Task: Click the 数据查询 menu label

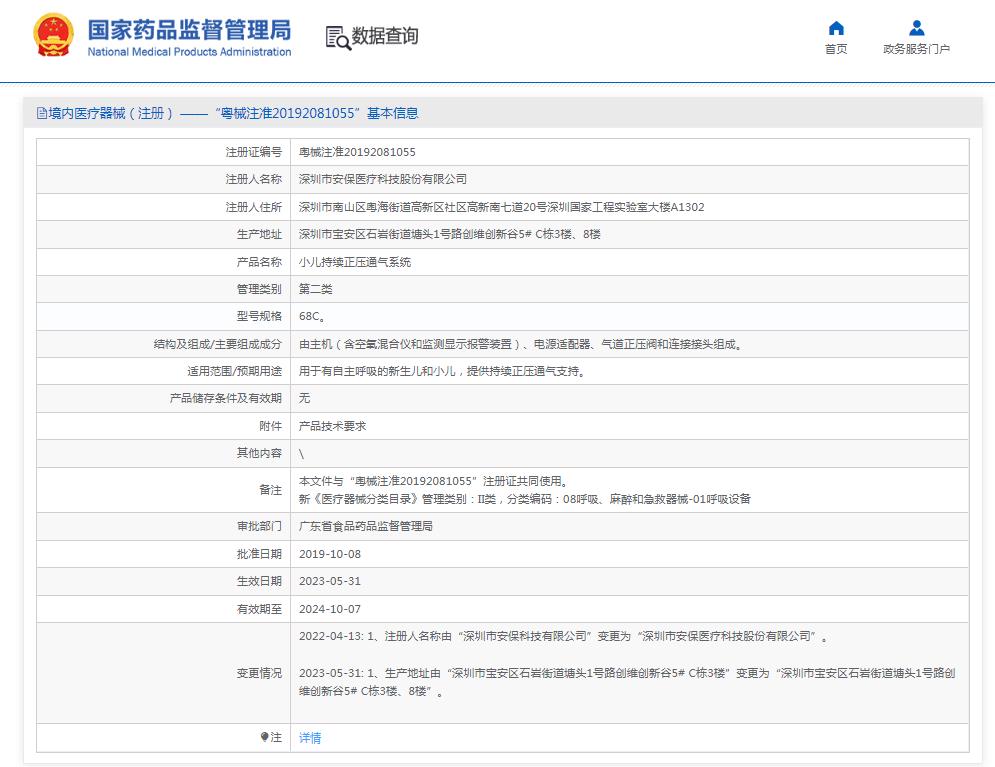Action: point(383,38)
